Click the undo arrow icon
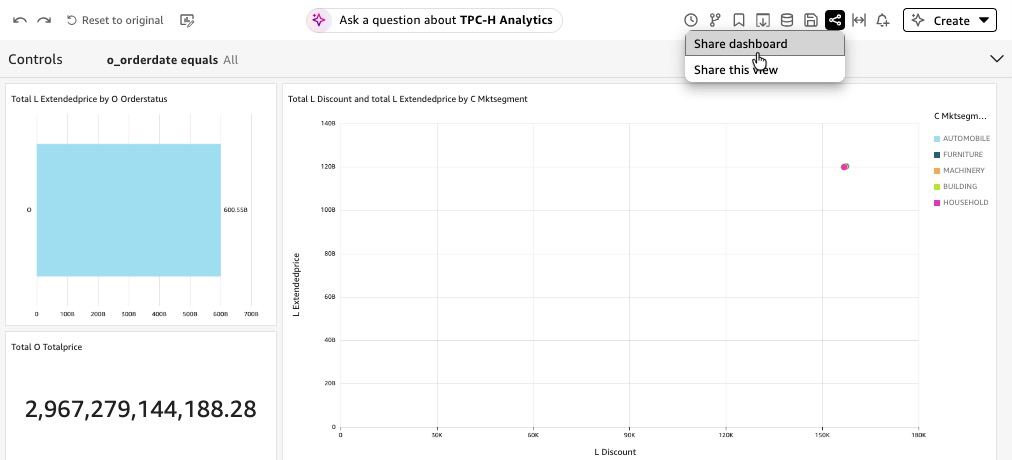Image resolution: width=1012 pixels, height=460 pixels. point(19,20)
